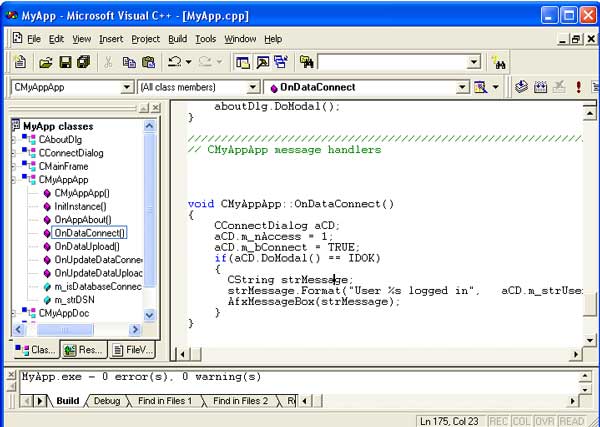Click the red exclamation Execute icon
The image size is (600, 427).
pyautogui.click(x=579, y=87)
